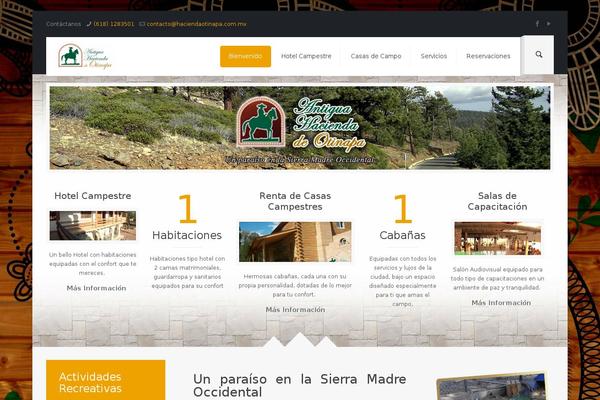Click the Un paraíso en la Sierra Madre heading
The height and width of the screenshot is (400, 600).
[x=300, y=385]
